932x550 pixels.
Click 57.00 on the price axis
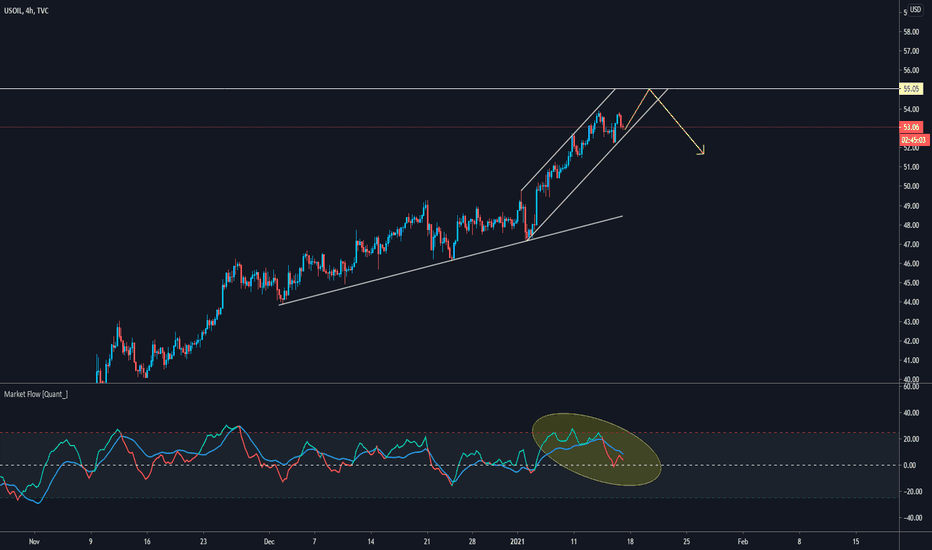click(911, 51)
